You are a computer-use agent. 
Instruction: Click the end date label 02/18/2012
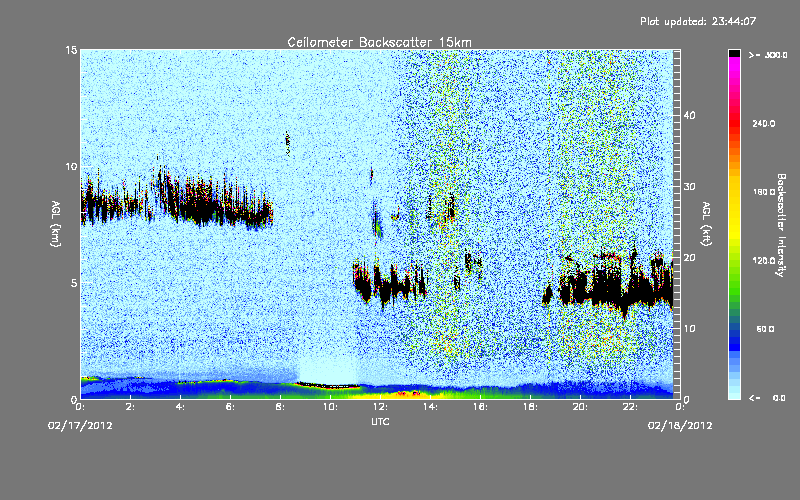point(680,426)
